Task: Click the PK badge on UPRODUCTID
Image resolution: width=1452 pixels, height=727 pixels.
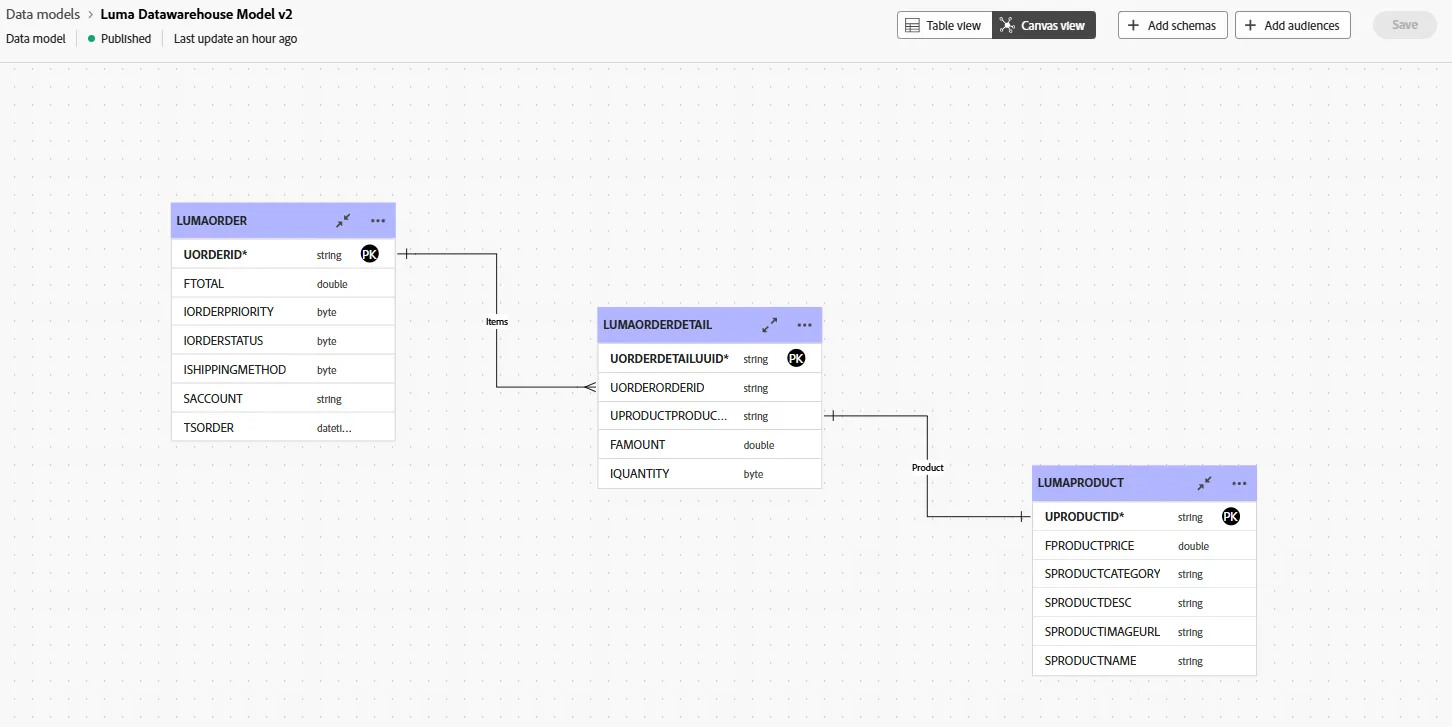Action: click(x=1231, y=516)
